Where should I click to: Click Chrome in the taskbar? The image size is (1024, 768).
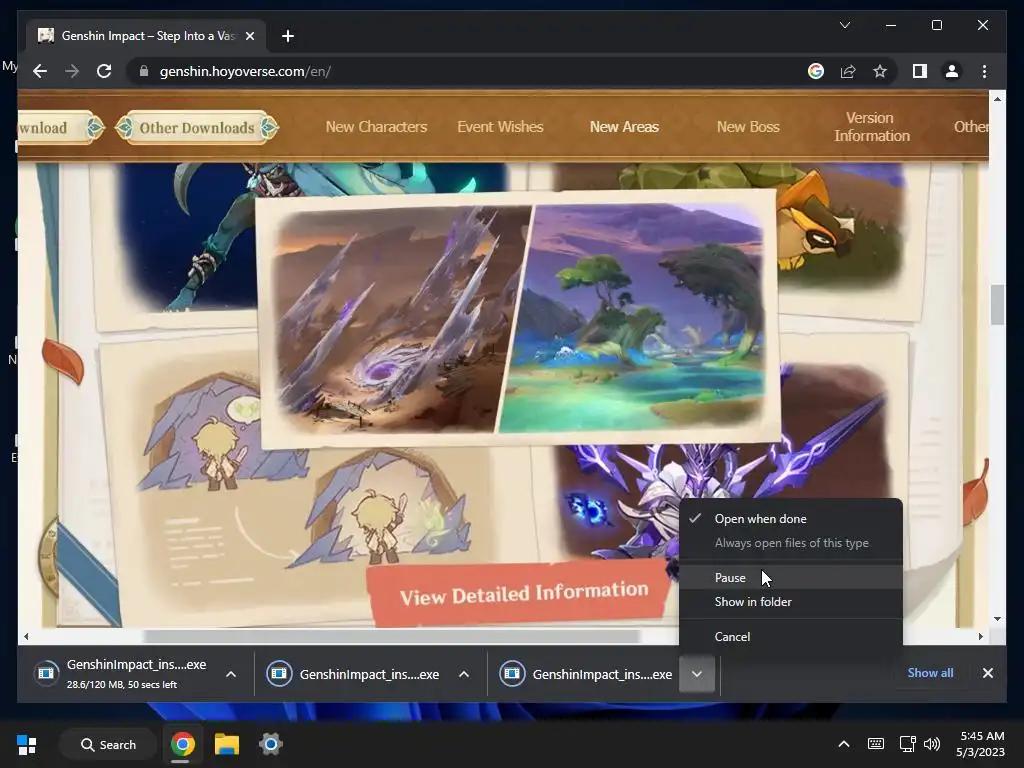point(182,744)
